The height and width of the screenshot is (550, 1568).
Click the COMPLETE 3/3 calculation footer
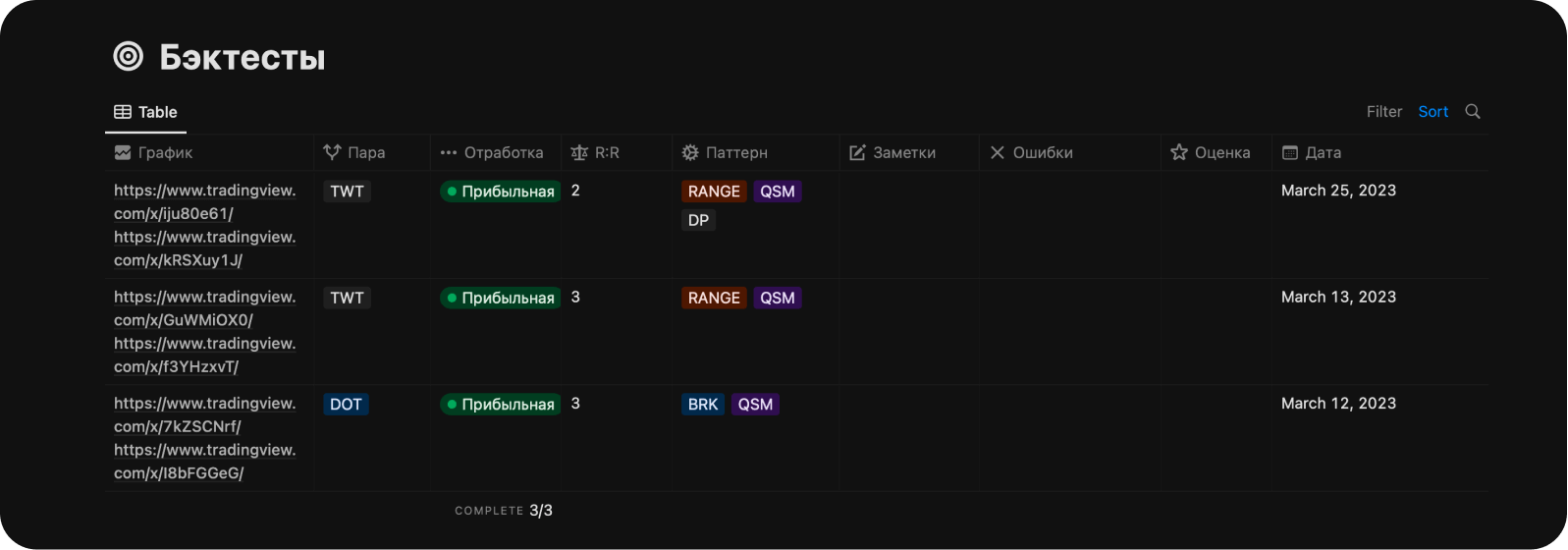[x=504, y=511]
